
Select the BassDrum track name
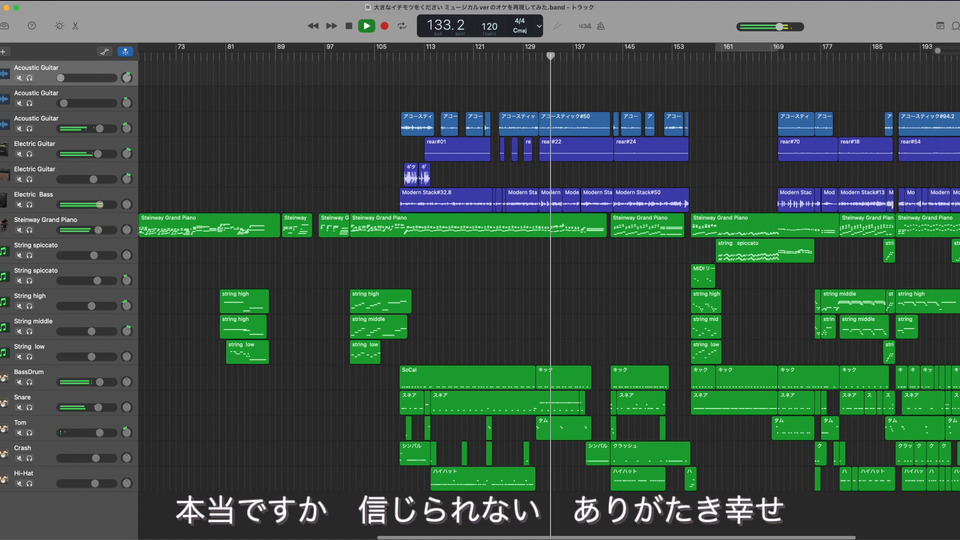[29, 372]
